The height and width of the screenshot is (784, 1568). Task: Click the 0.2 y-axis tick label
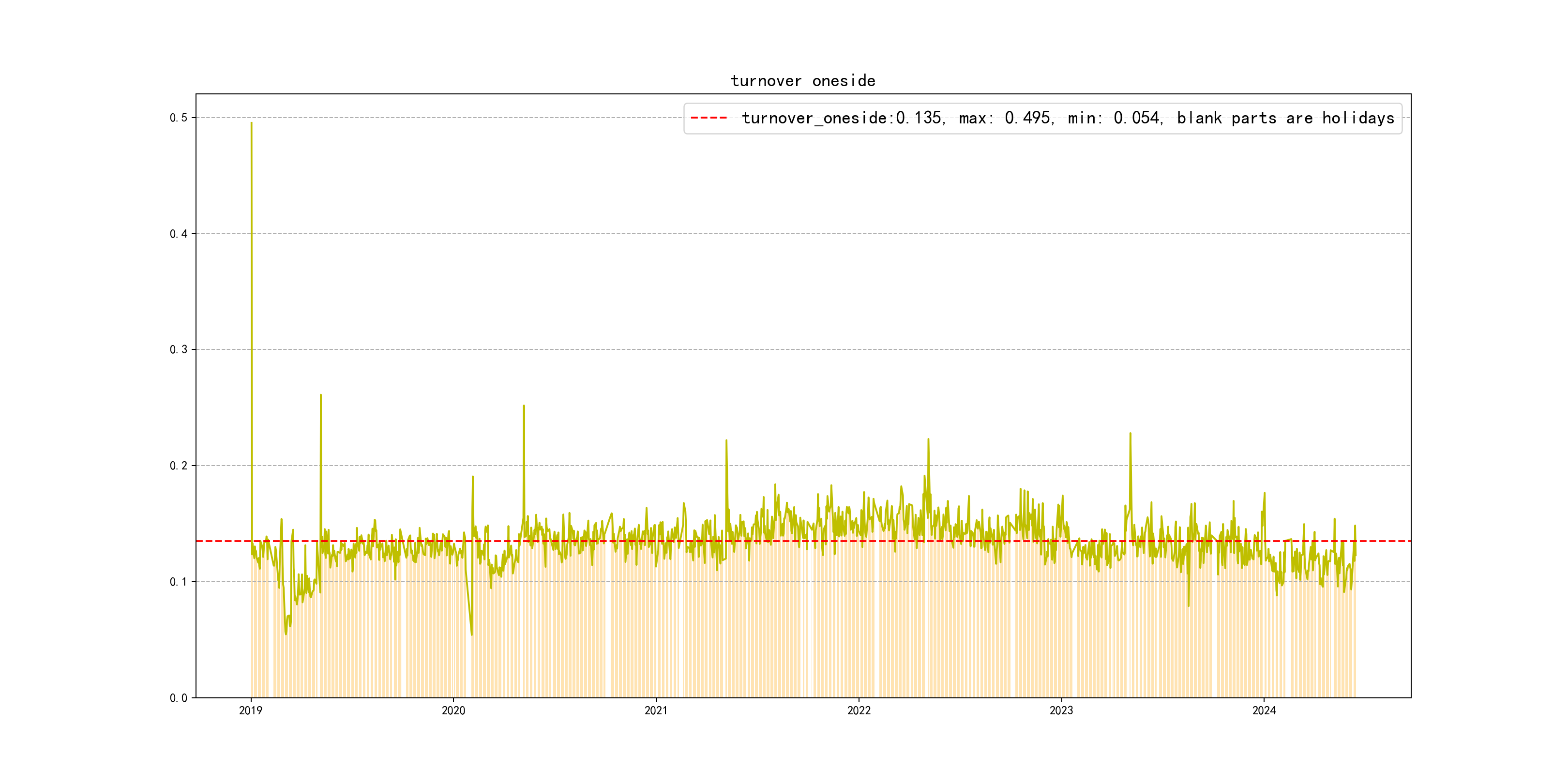(179, 466)
